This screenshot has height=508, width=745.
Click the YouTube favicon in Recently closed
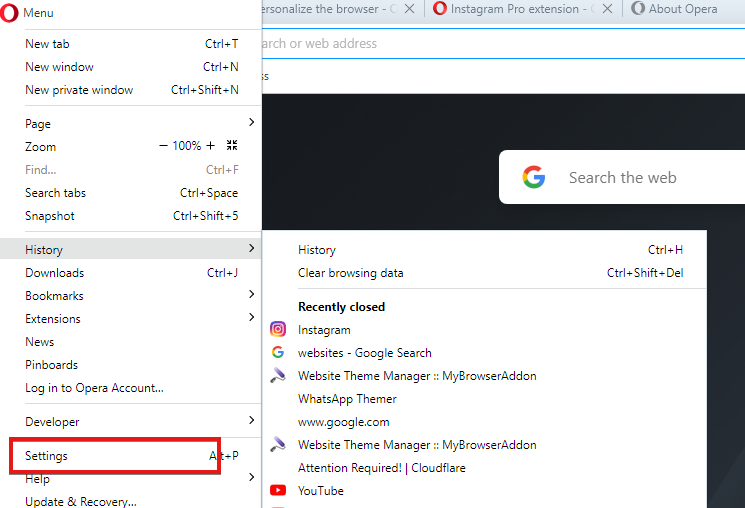(x=278, y=490)
